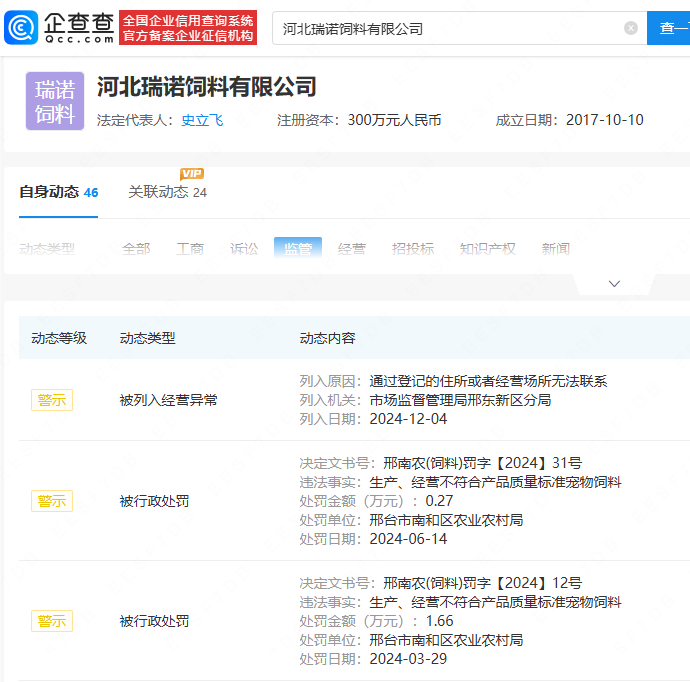690x682 pixels.
Task: Select the 诉讼 filter option
Action: coord(244,249)
